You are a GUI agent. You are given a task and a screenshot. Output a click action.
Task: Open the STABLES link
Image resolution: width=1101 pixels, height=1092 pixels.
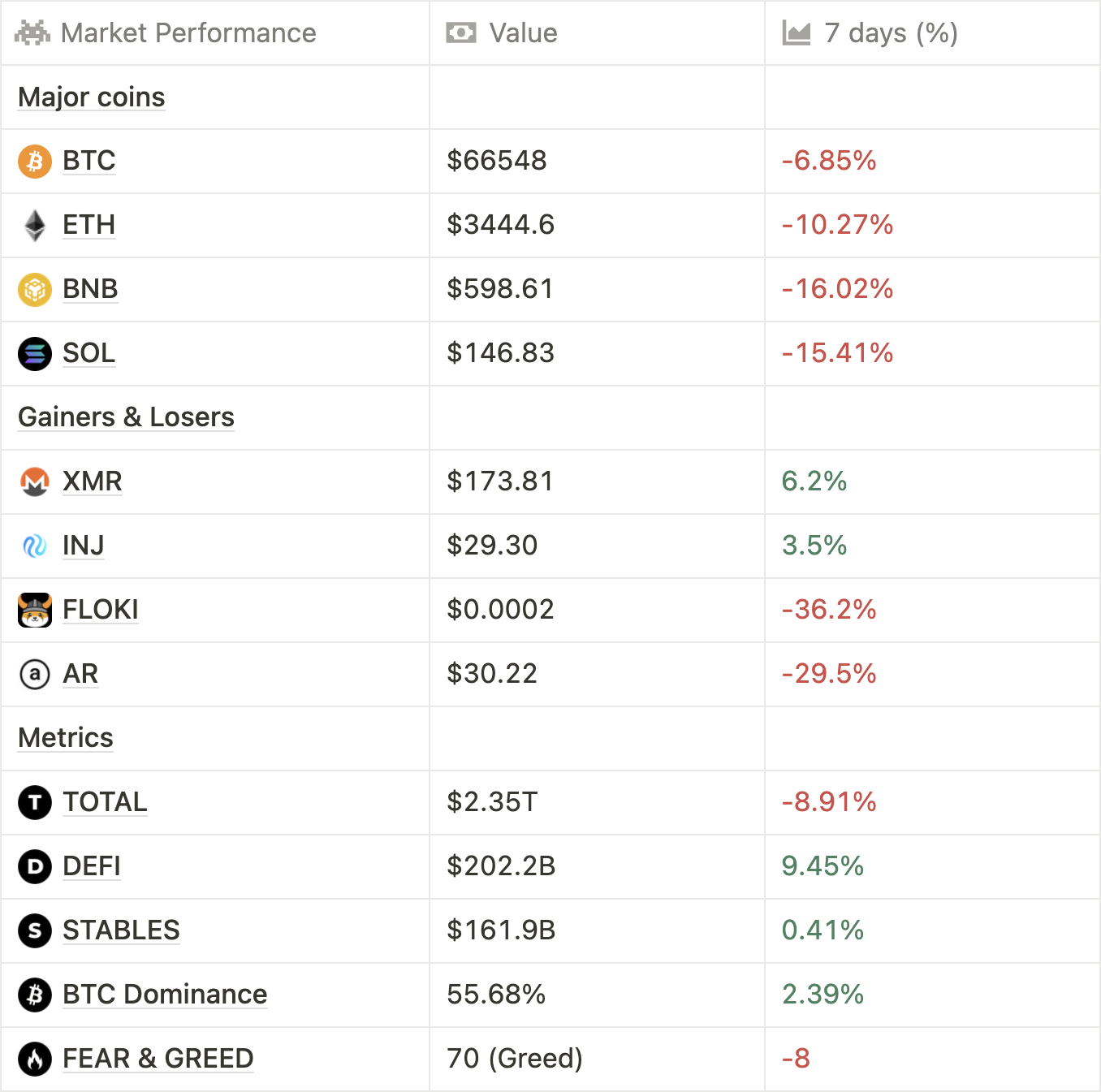121,930
